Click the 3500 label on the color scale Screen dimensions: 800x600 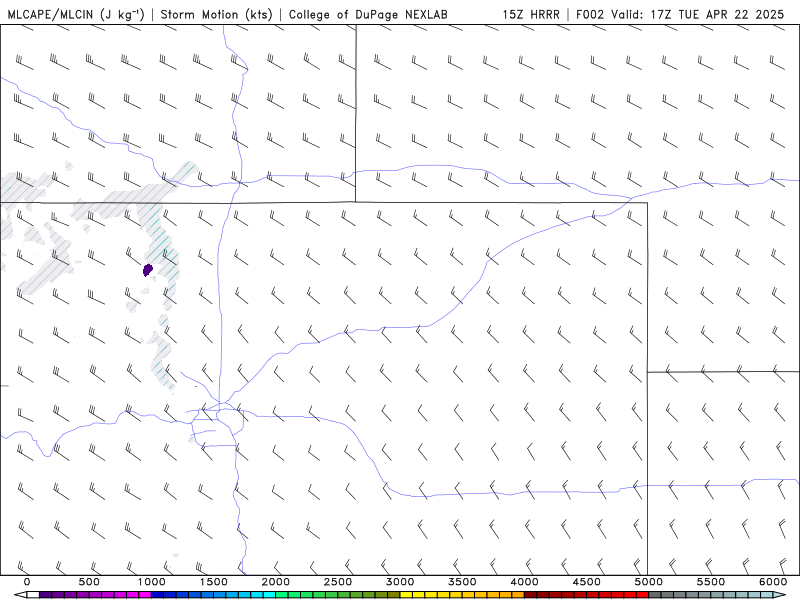[462, 582]
